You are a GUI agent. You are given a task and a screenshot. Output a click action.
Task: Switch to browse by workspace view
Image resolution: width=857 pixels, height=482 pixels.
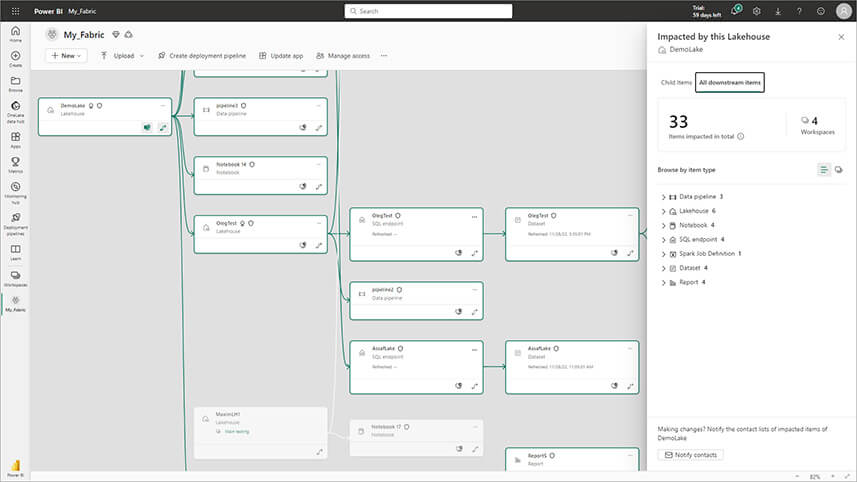tap(838, 170)
